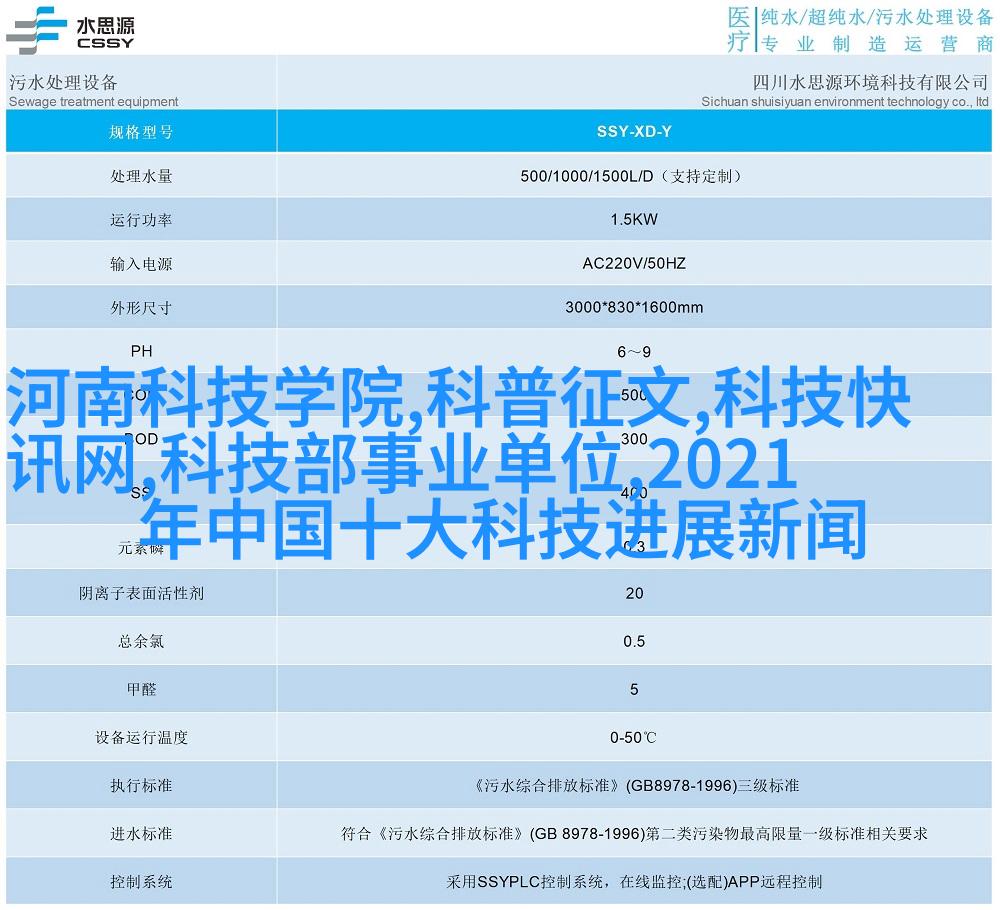
Task: Click the '甲醛' row label
Action: click(x=141, y=689)
